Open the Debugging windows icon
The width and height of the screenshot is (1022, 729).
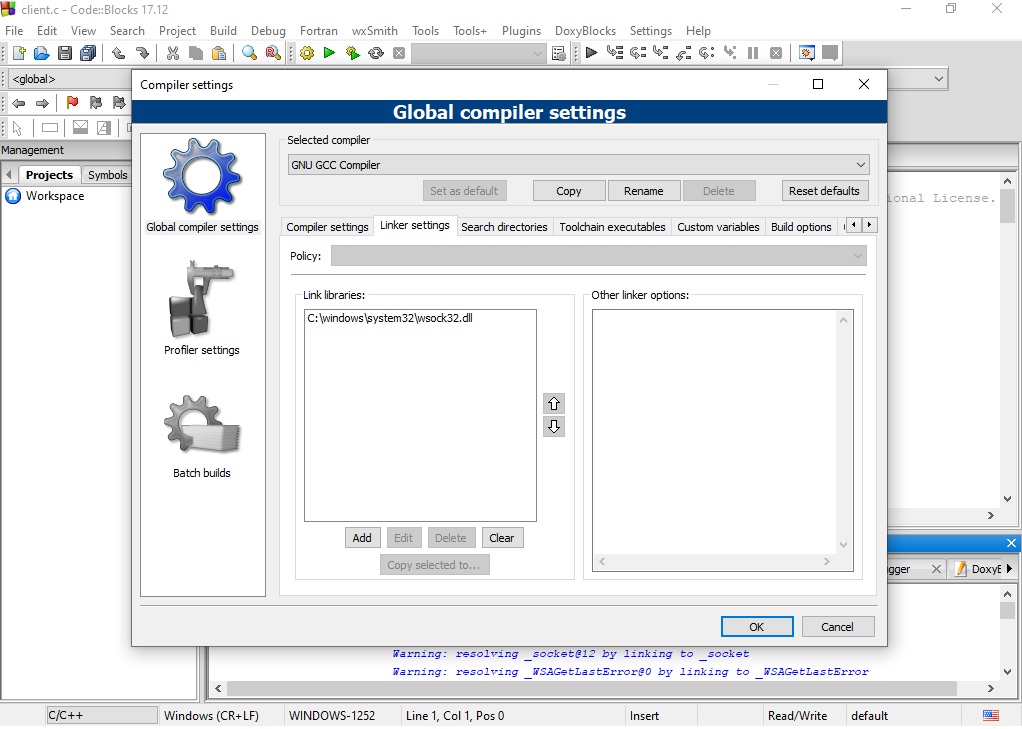tap(806, 53)
